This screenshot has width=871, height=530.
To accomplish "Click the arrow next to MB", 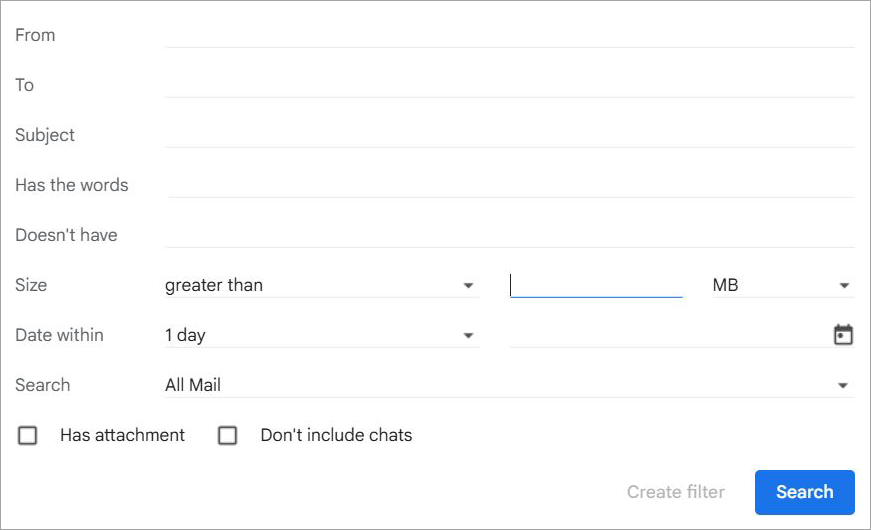I will pos(843,286).
